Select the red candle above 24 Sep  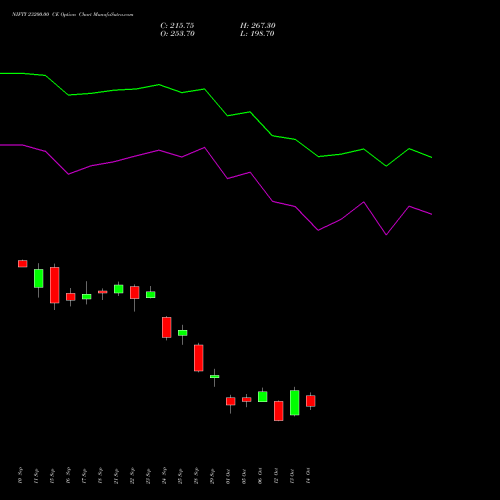click(x=167, y=327)
